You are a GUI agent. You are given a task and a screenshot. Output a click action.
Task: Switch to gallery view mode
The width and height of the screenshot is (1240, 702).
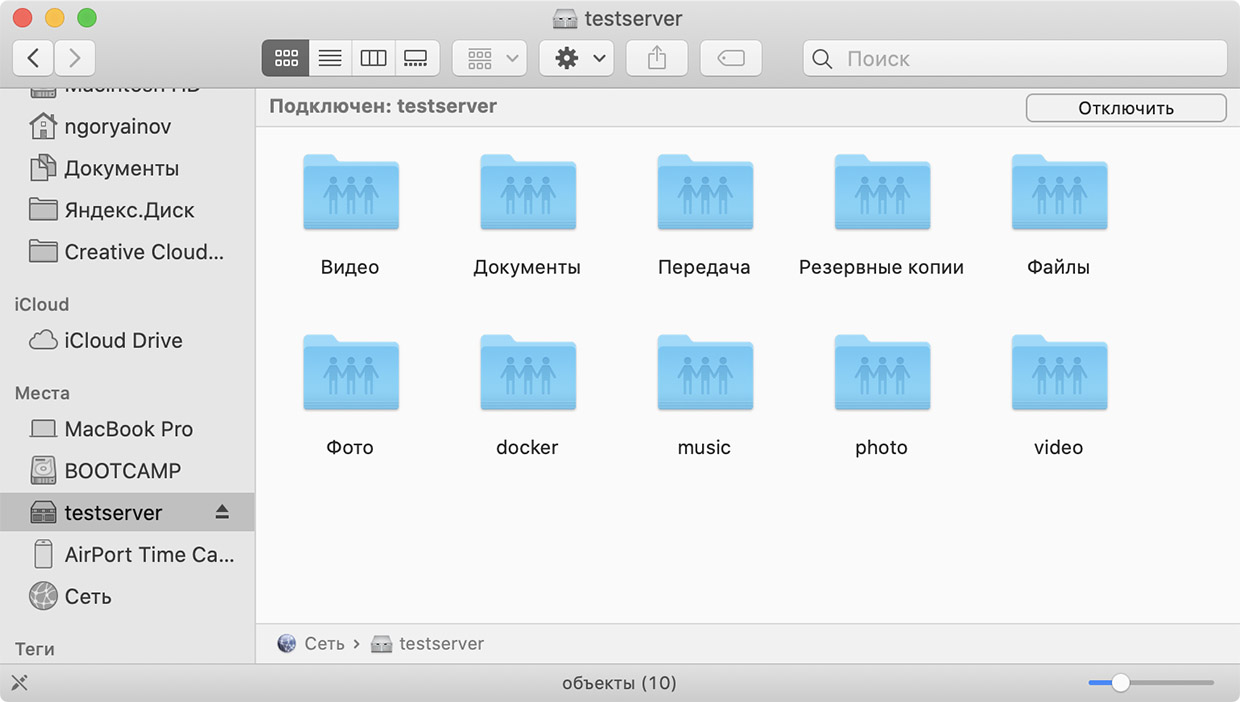tap(416, 58)
